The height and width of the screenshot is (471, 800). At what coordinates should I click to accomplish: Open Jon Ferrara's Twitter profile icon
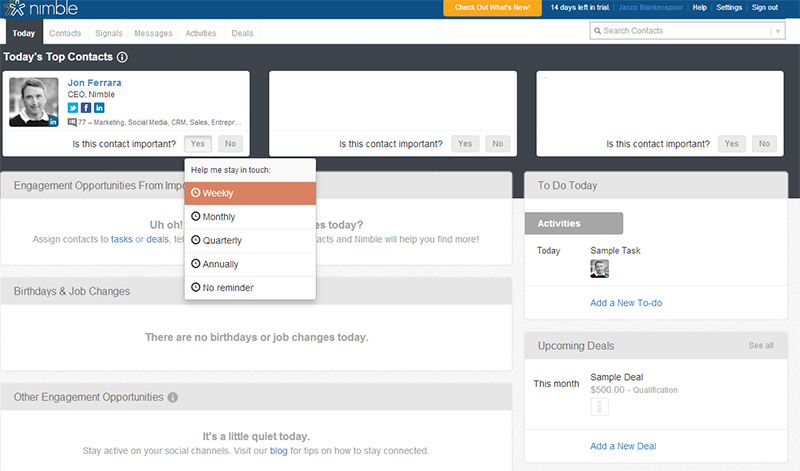pyautogui.click(x=73, y=108)
